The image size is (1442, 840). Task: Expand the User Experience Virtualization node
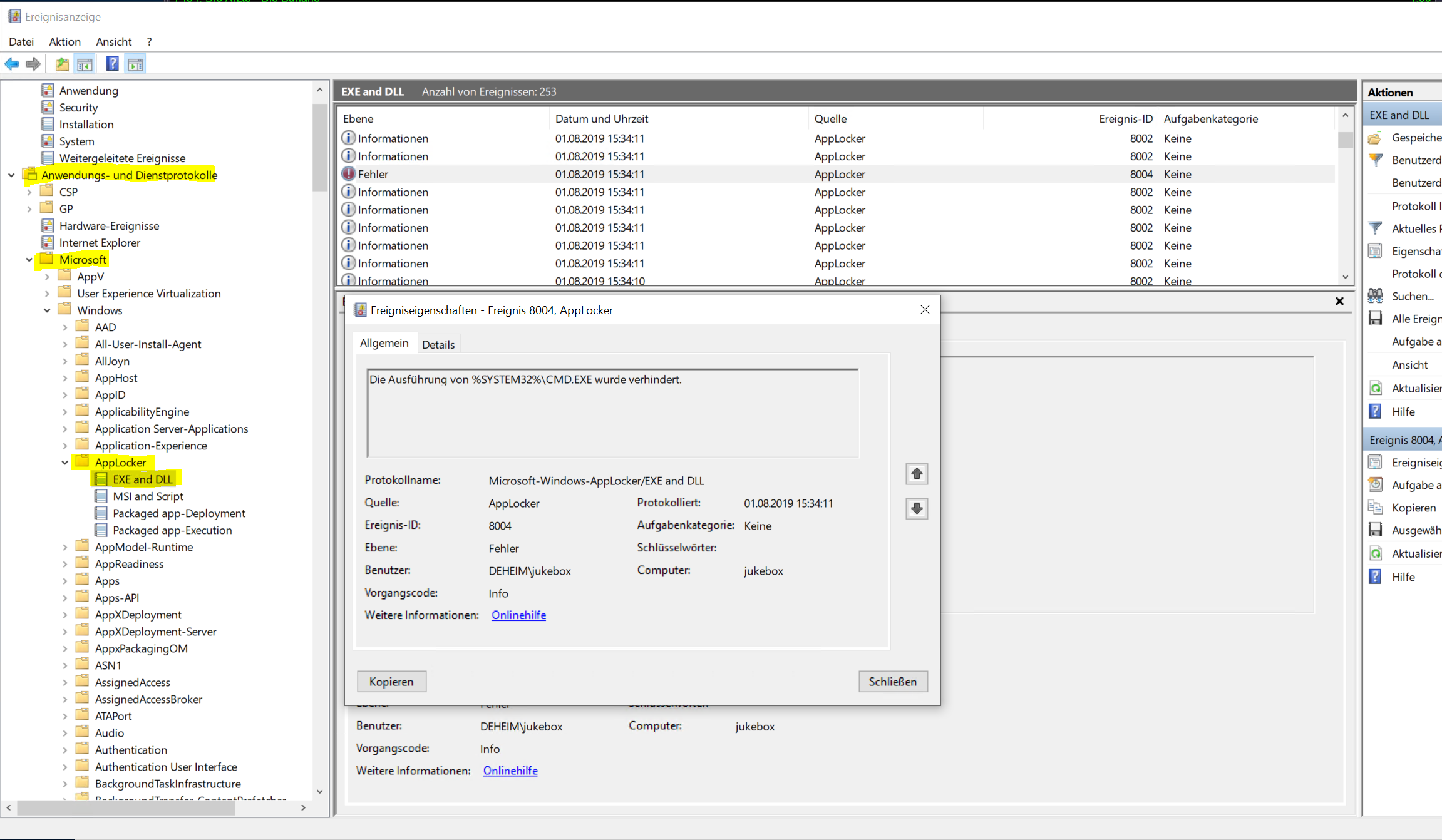coord(47,294)
